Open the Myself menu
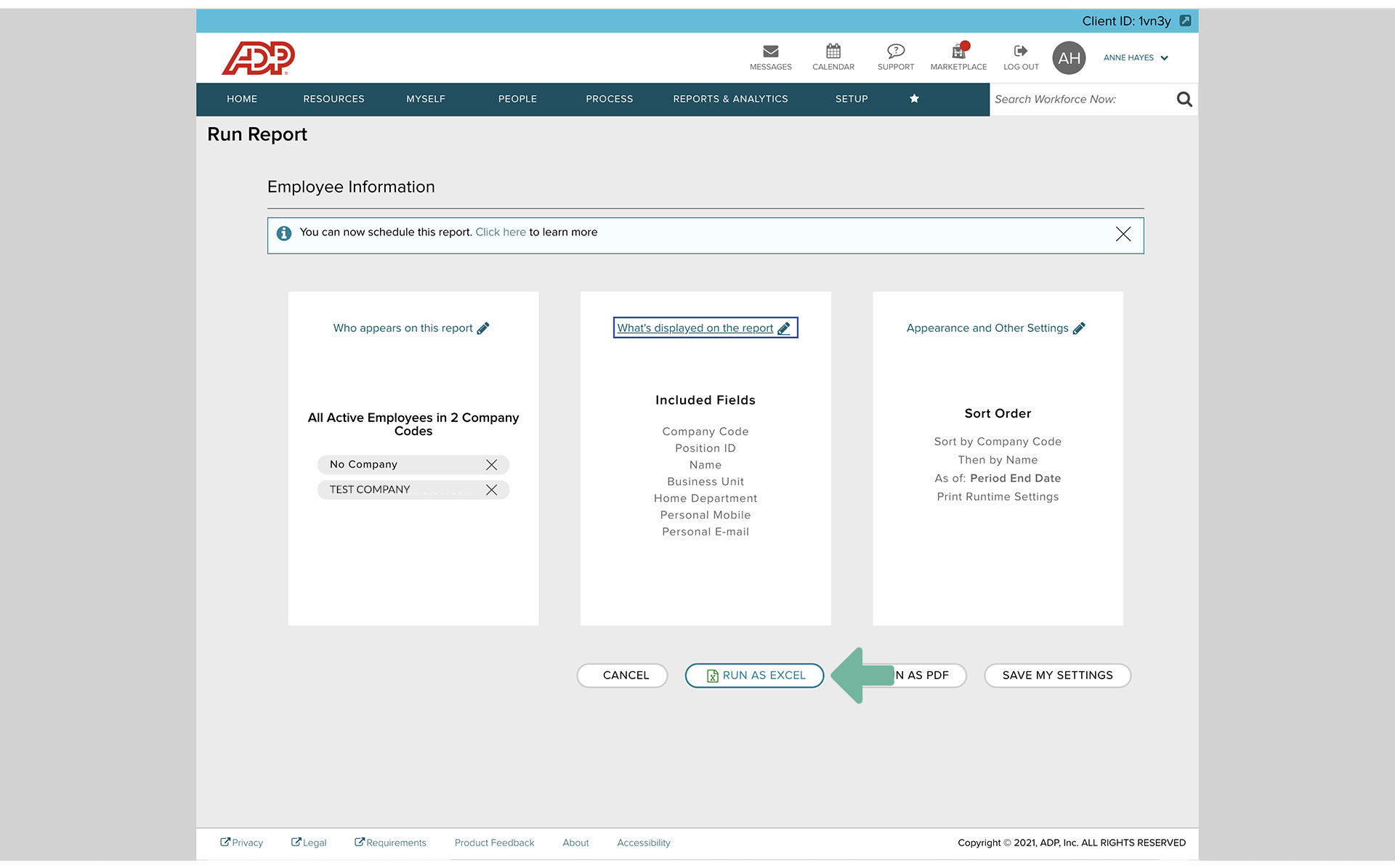This screenshot has width=1395, height=868. point(426,99)
